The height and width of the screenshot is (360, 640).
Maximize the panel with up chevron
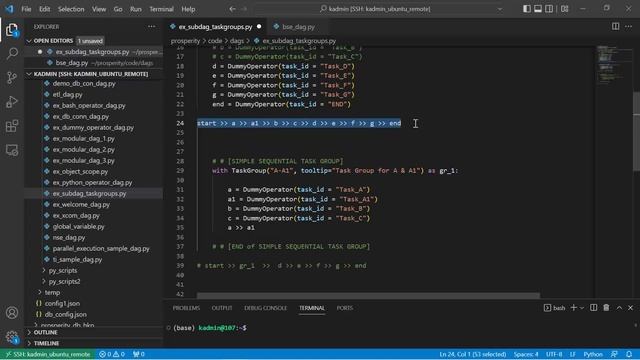coord(619,308)
